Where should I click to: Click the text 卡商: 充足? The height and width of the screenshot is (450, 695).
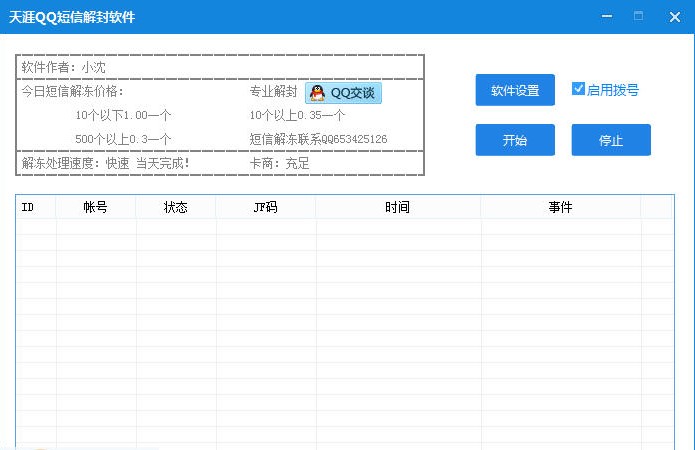[279, 163]
